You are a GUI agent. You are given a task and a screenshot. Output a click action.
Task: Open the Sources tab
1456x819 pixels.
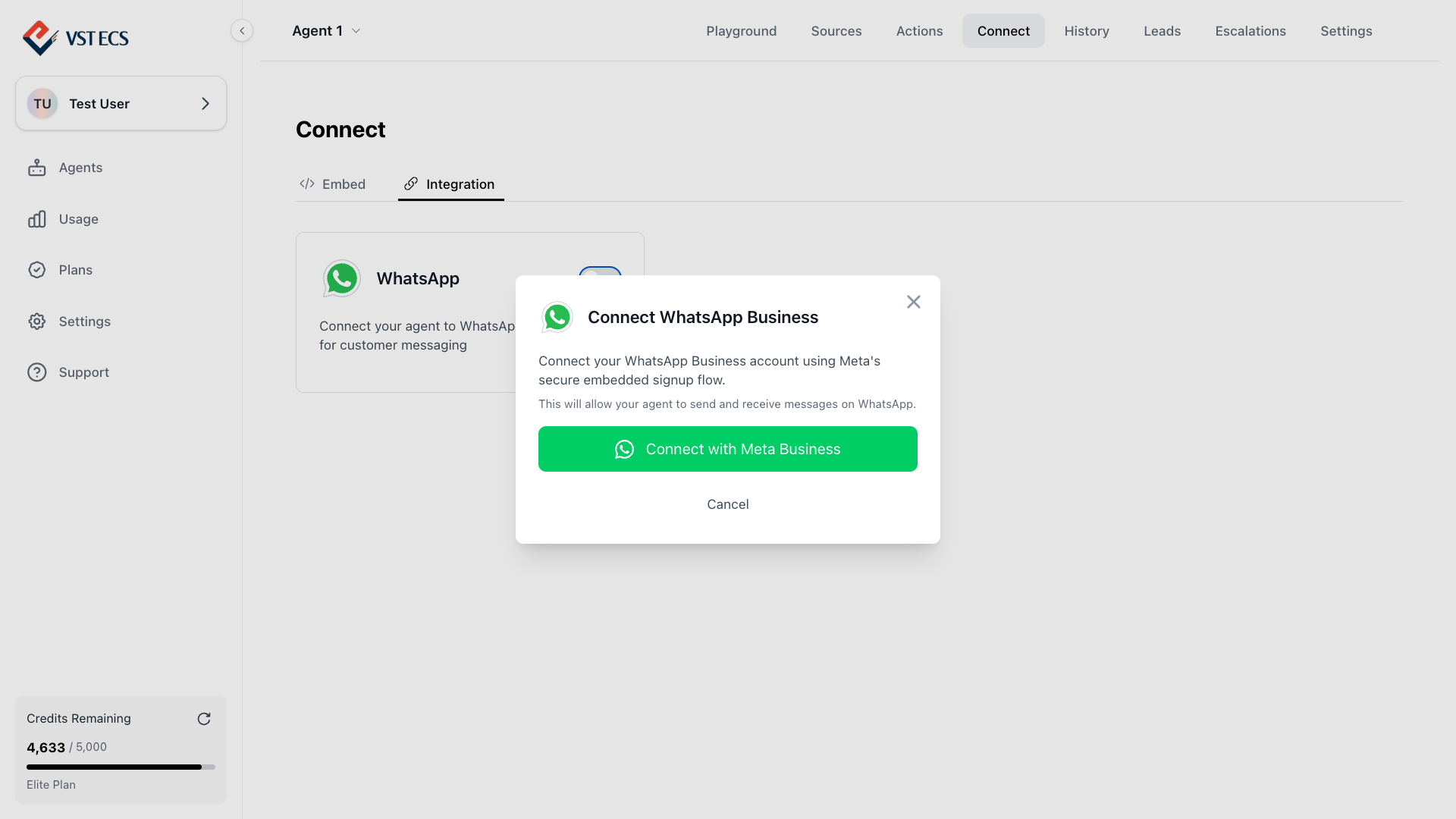(x=836, y=31)
